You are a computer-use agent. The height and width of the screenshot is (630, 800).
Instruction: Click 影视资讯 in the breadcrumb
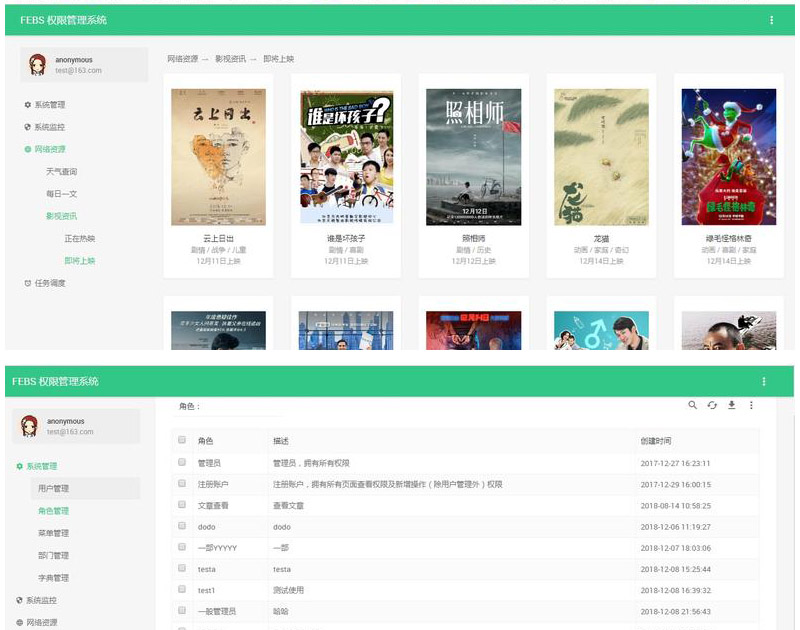click(230, 59)
